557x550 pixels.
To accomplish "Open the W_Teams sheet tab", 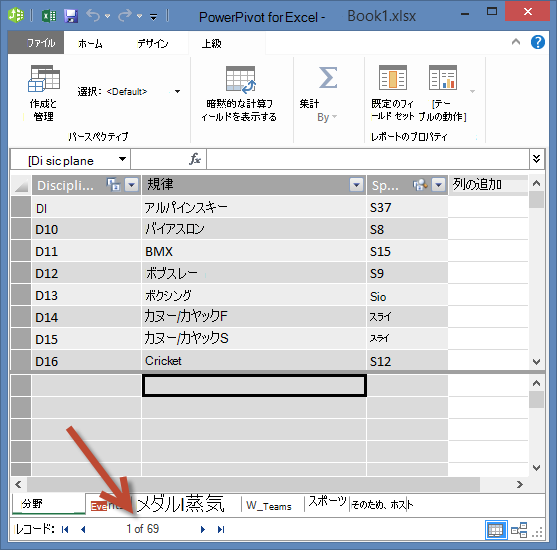I will [x=269, y=506].
